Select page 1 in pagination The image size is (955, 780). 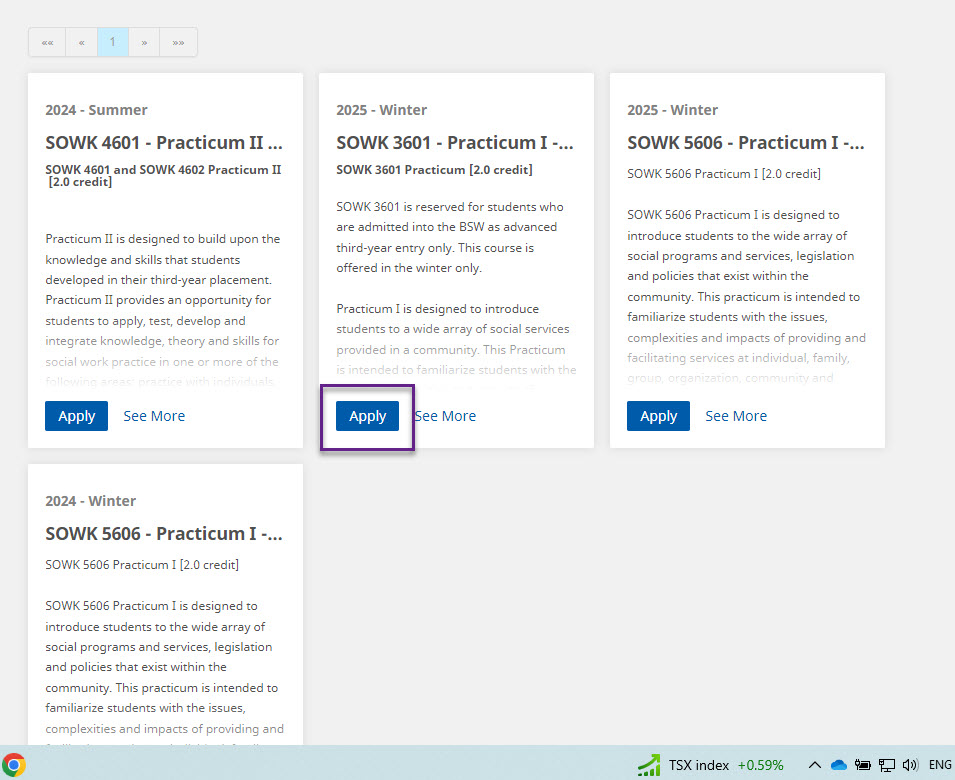pyautogui.click(x=112, y=42)
